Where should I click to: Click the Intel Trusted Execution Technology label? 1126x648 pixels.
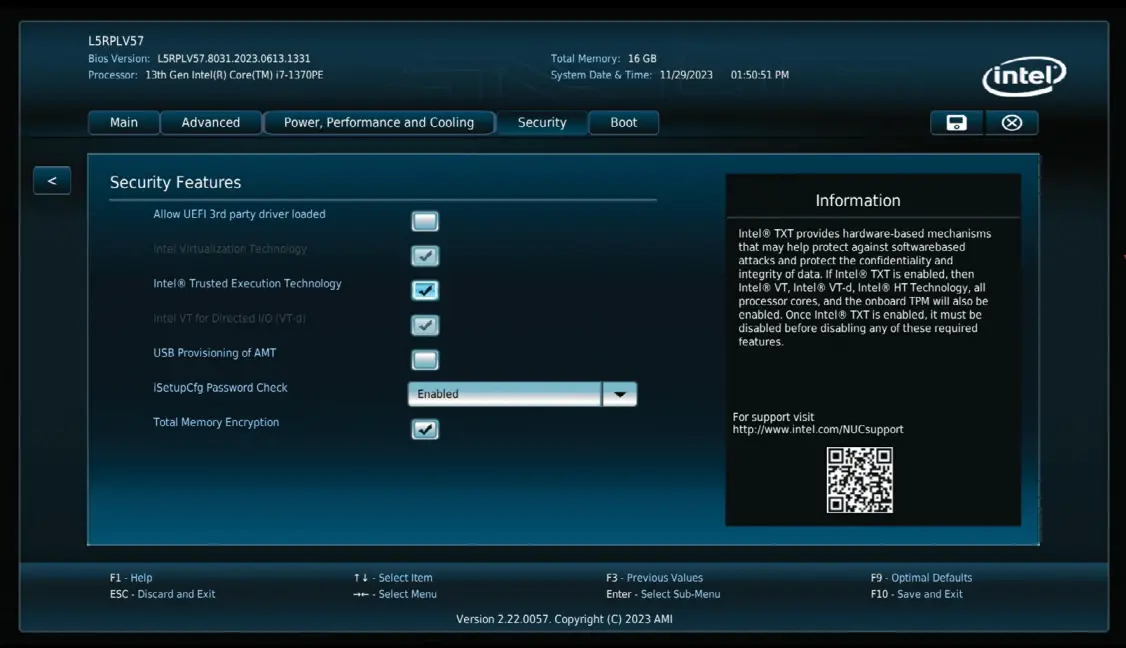point(247,284)
